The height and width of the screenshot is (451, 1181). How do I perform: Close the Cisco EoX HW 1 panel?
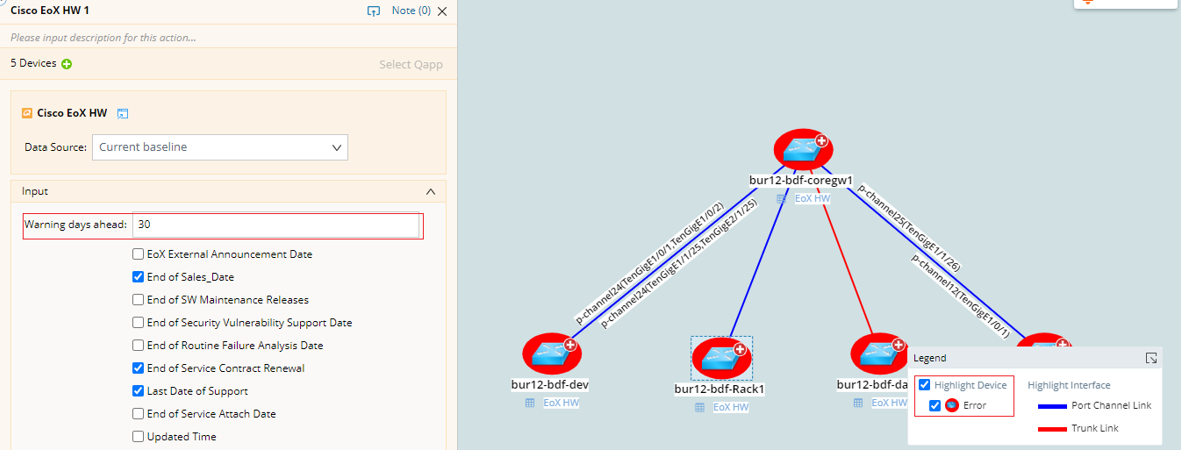442,11
